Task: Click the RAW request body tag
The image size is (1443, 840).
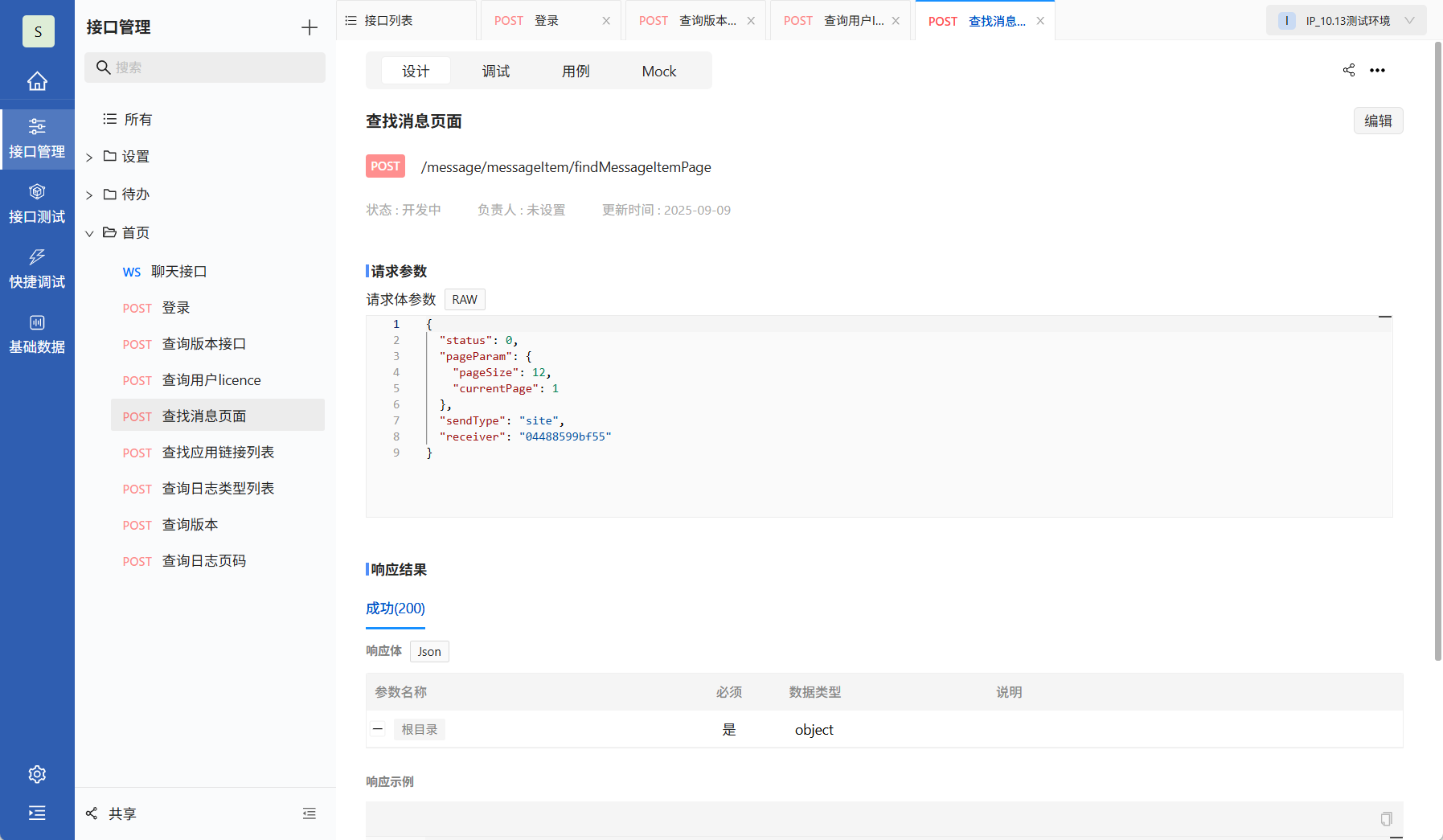Action: point(465,299)
